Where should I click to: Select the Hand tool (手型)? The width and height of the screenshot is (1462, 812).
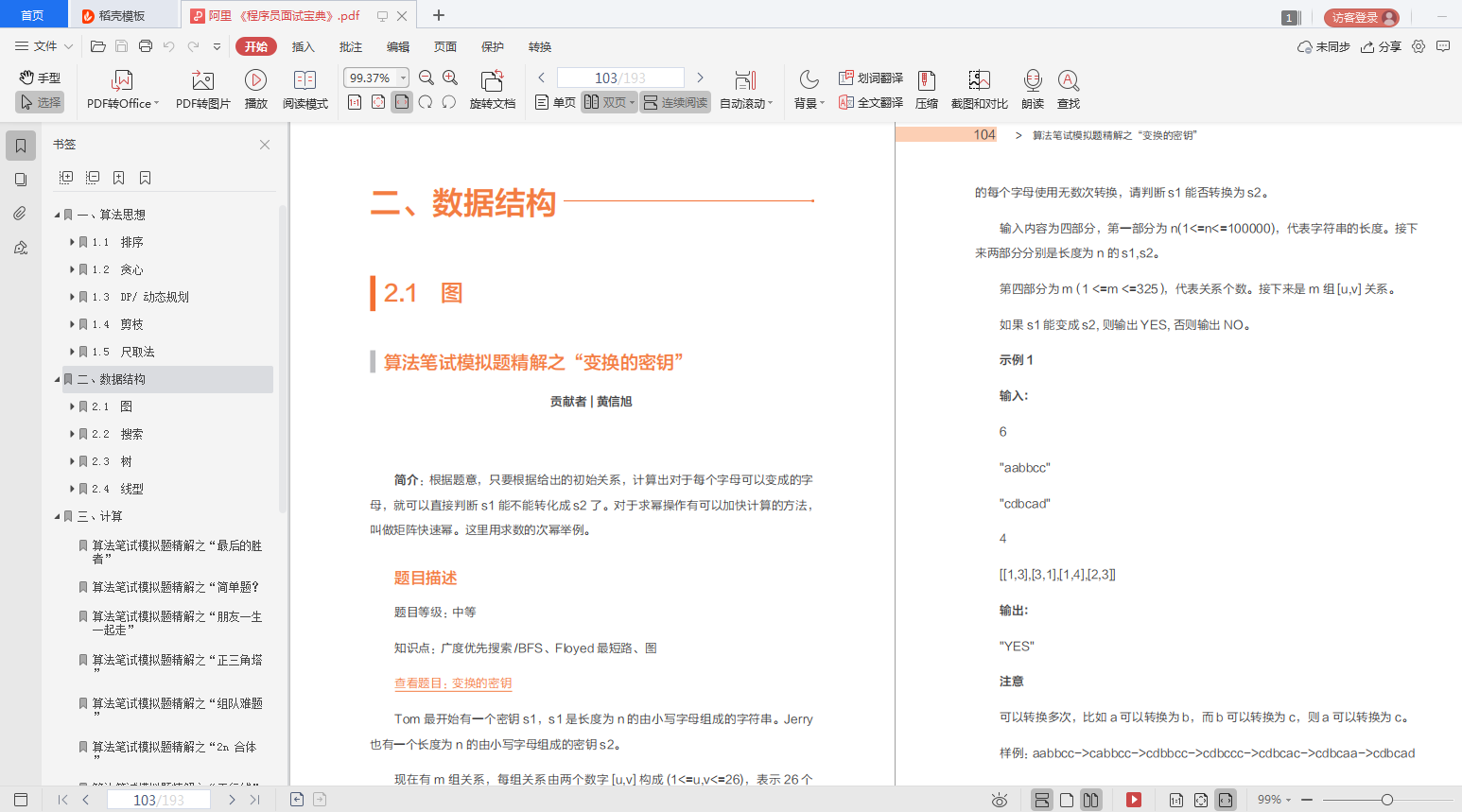pyautogui.click(x=40, y=78)
